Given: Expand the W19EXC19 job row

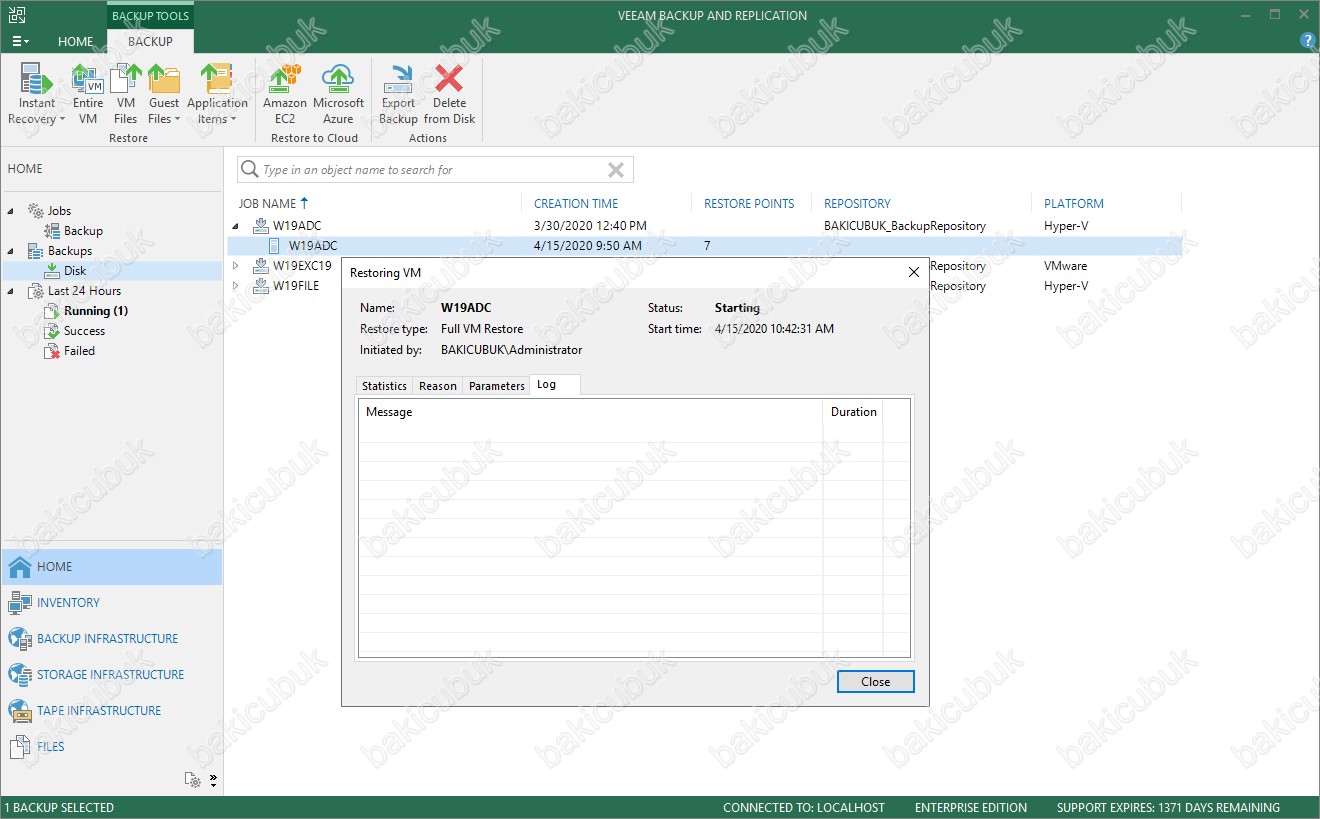Looking at the screenshot, I should pos(237,266).
